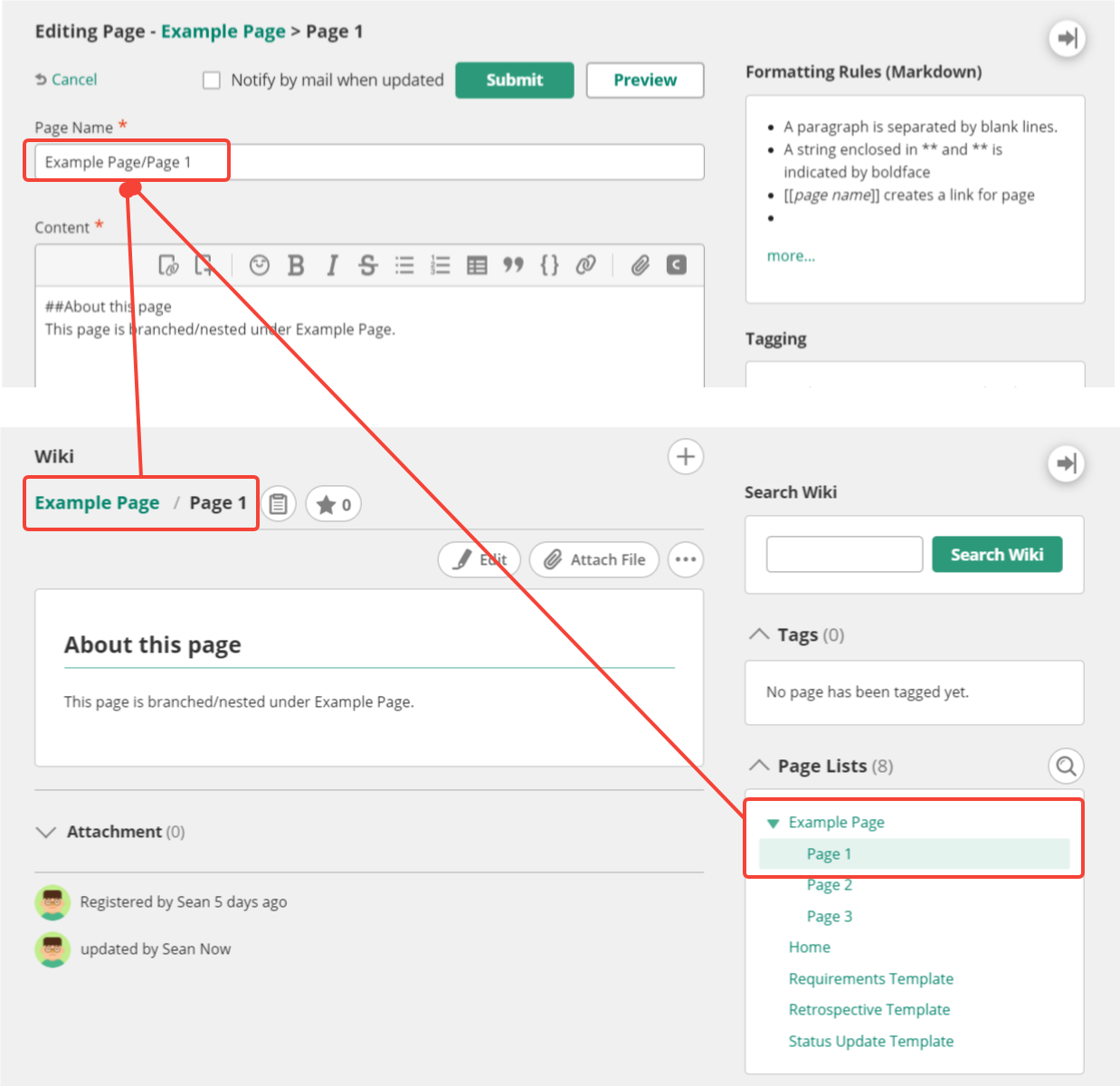Open the emoji picker in the toolbar
The height and width of the screenshot is (1086, 1120).
tap(260, 265)
